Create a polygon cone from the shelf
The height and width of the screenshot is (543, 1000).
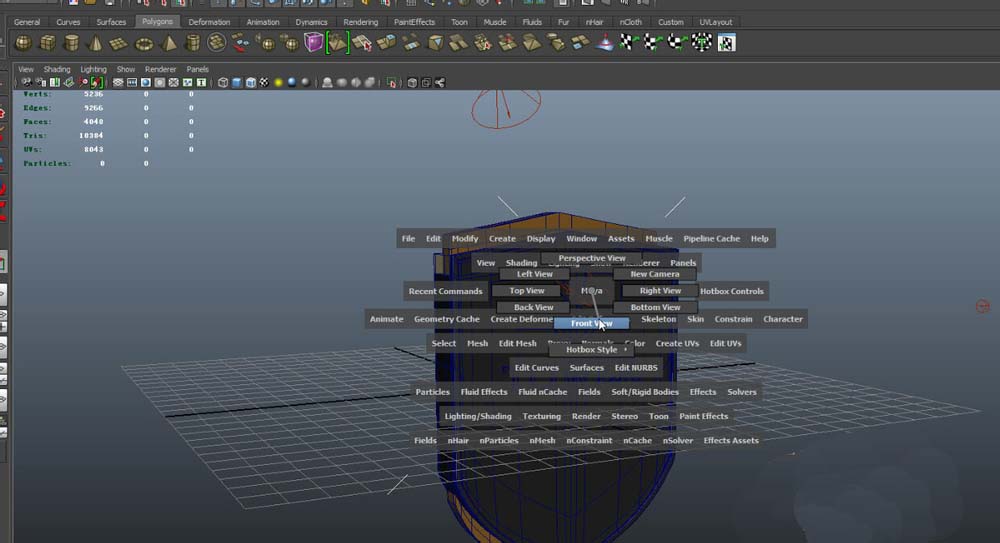[x=95, y=43]
